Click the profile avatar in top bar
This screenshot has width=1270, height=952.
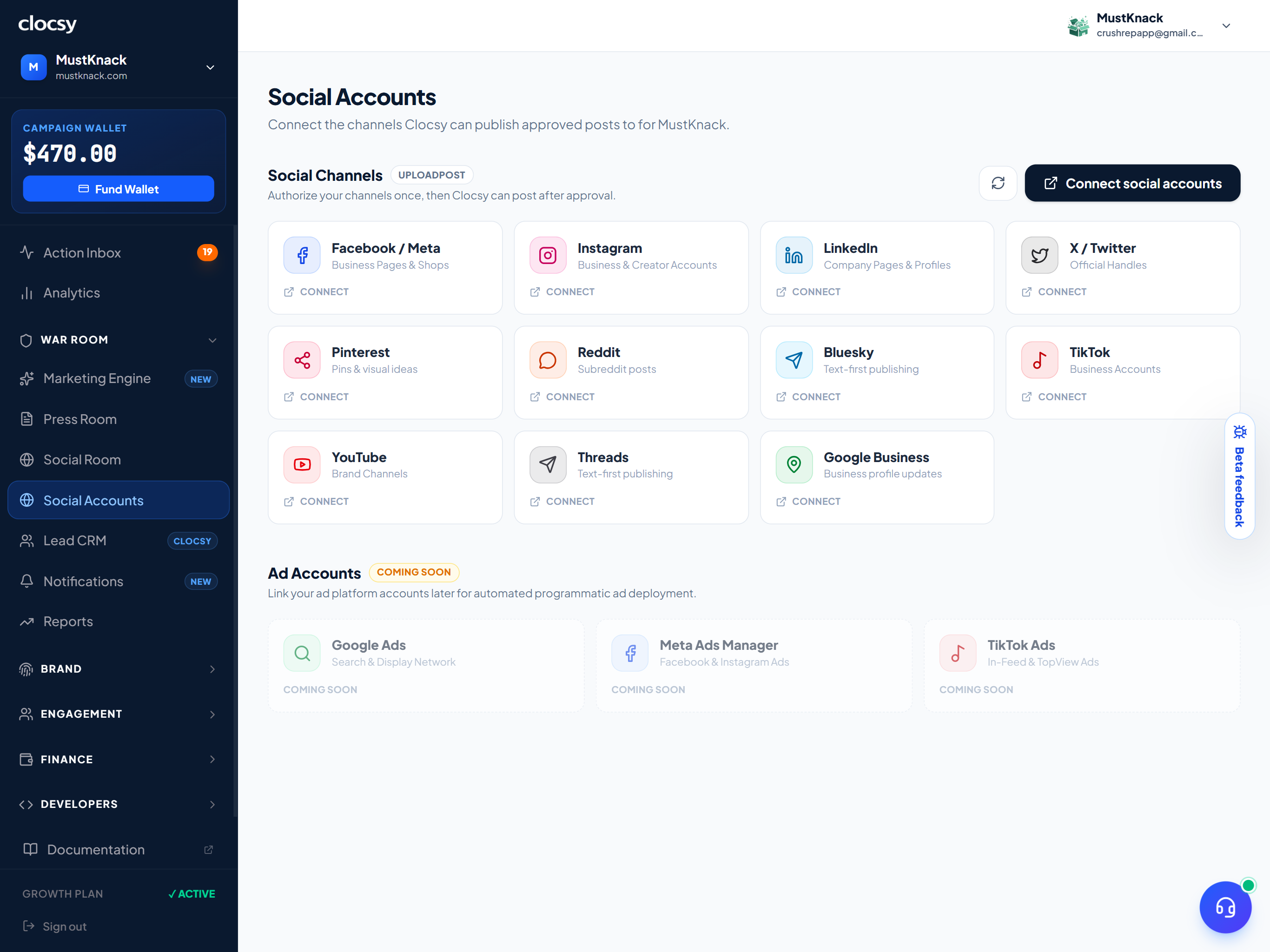(1078, 26)
